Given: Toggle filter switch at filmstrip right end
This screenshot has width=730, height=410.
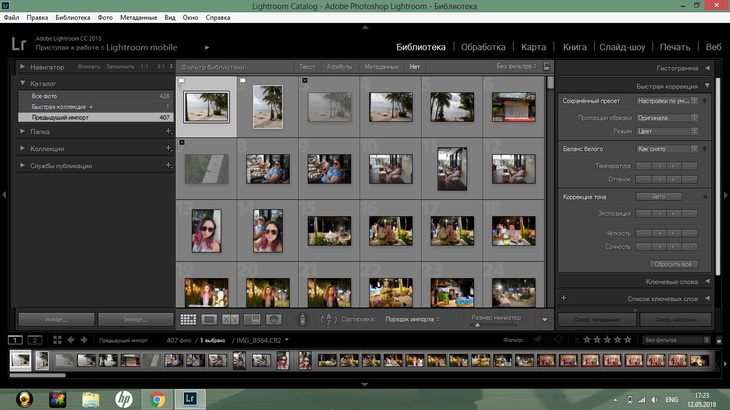Looking at the screenshot, I should click(x=719, y=340).
